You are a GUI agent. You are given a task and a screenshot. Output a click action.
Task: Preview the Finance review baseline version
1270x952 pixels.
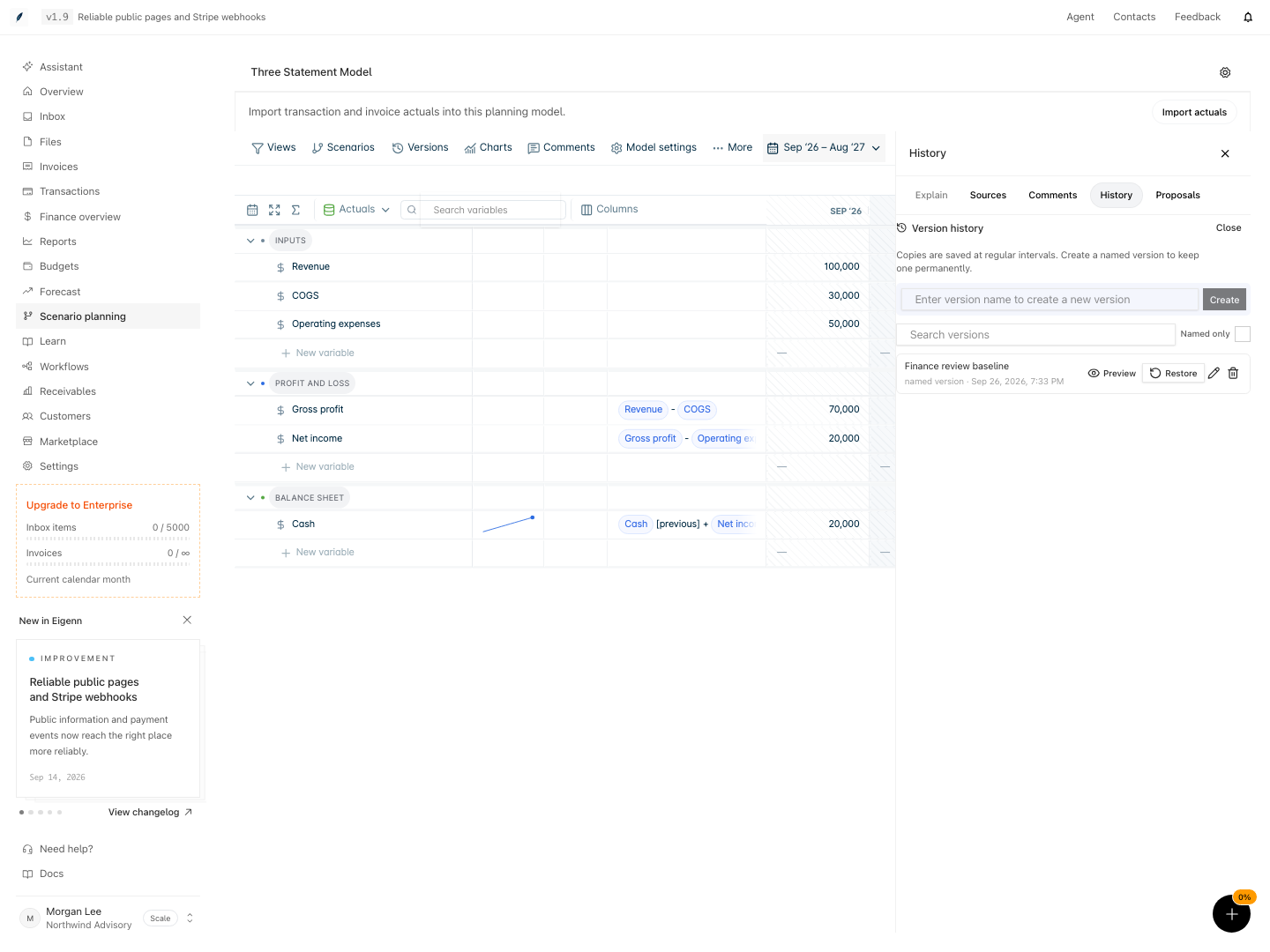tap(1112, 373)
